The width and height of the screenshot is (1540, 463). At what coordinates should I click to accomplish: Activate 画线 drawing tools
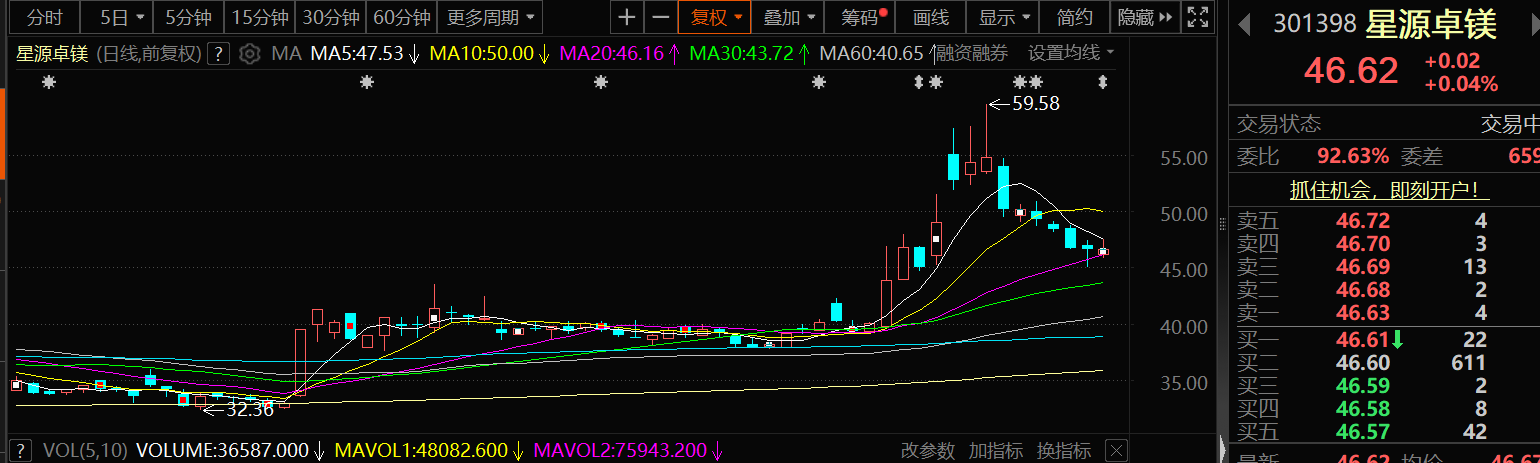pos(930,17)
